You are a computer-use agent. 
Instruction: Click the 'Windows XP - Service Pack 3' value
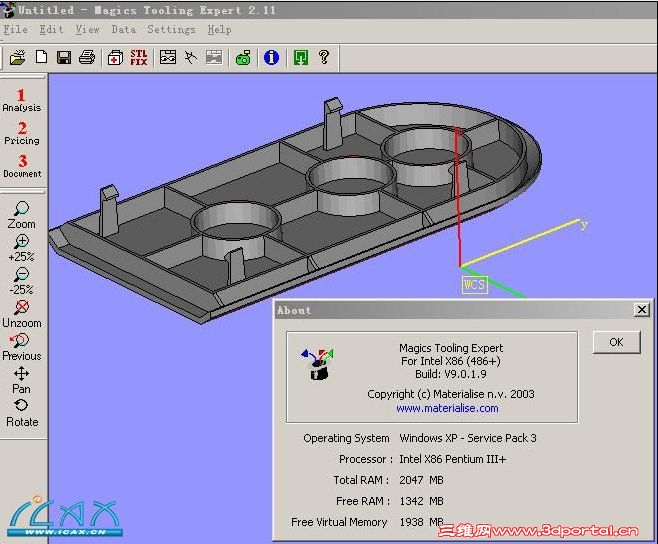point(468,438)
